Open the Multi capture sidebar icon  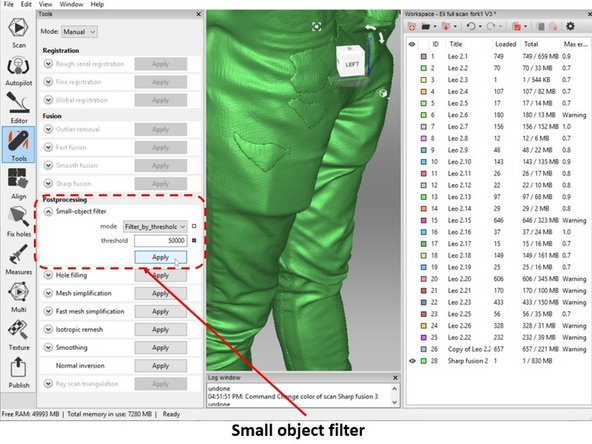click(x=18, y=297)
